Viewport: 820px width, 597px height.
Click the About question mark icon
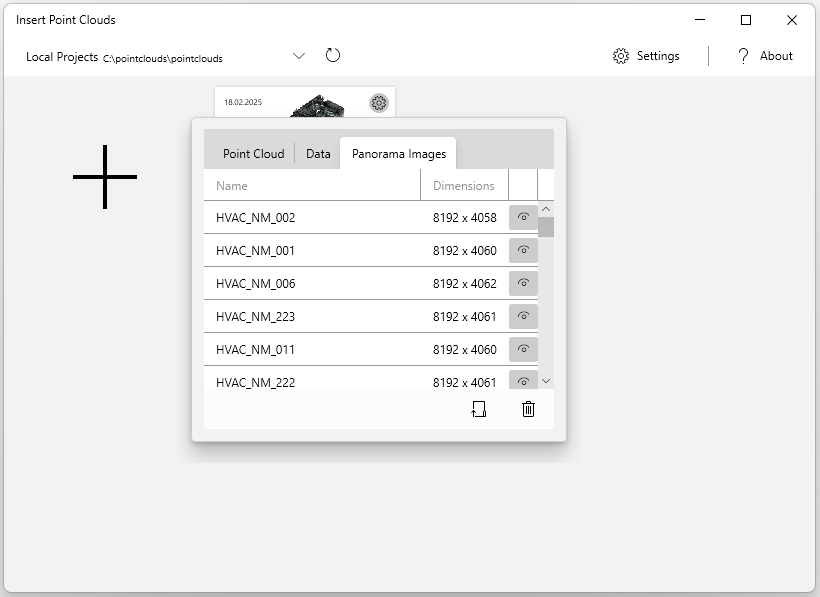pos(743,56)
